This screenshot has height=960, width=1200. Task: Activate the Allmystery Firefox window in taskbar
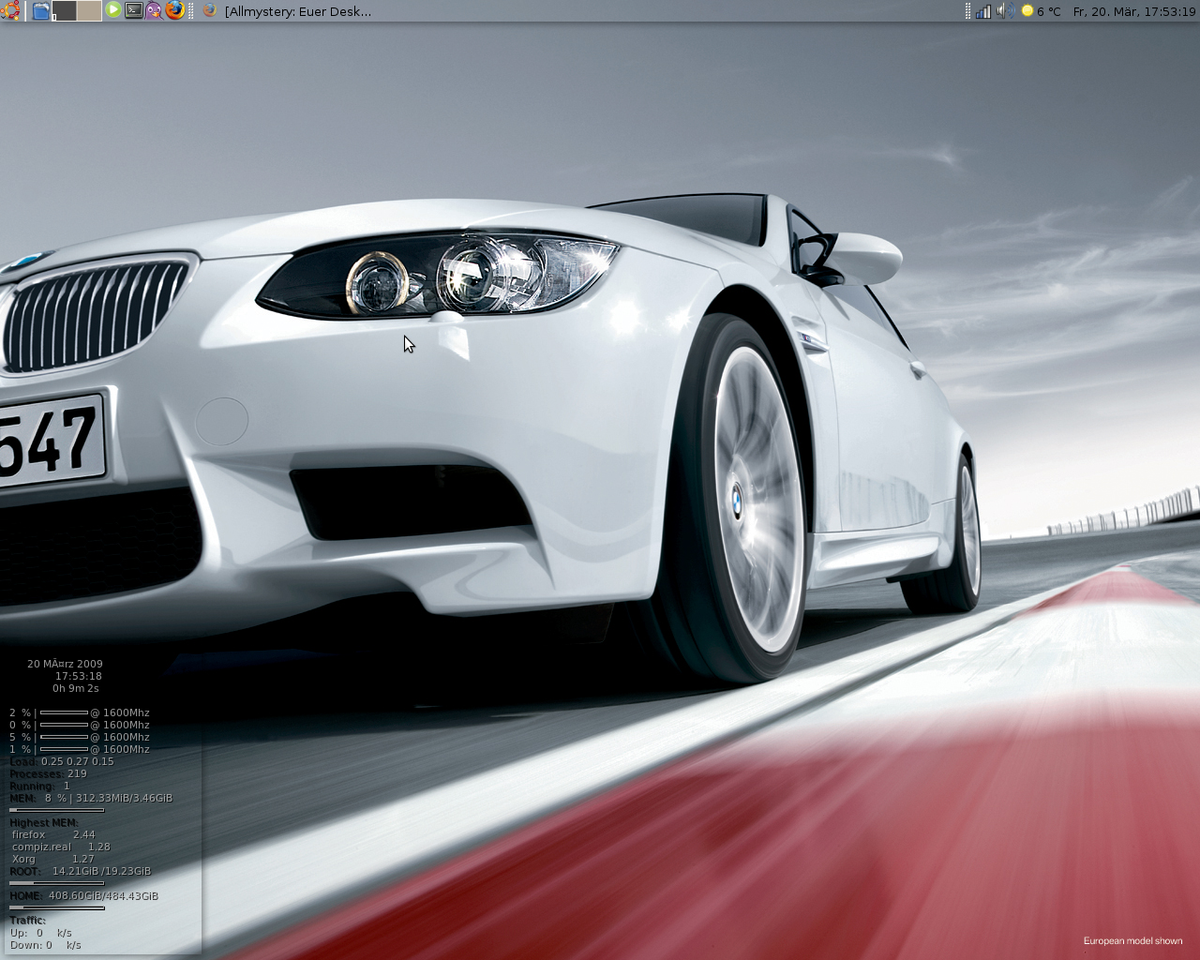[287, 11]
